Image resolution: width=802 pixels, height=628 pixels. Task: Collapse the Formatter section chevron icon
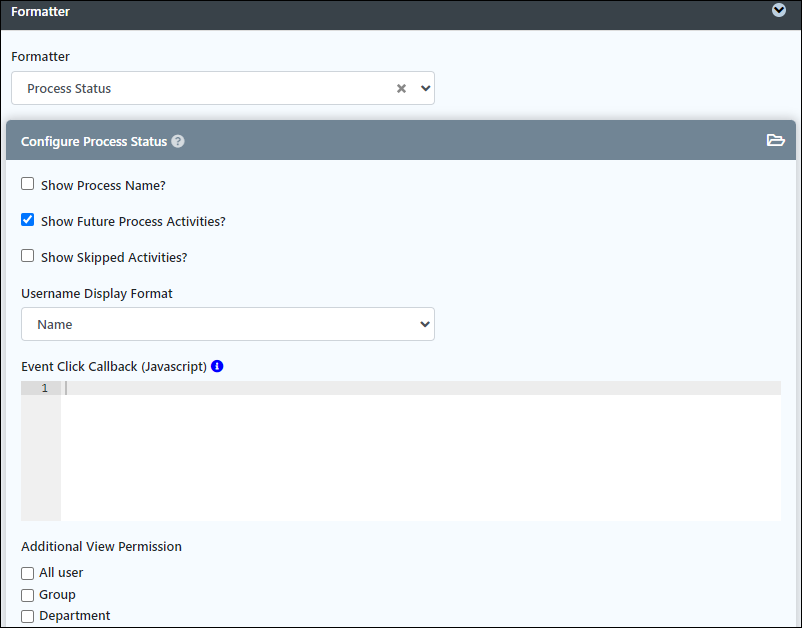pos(778,10)
